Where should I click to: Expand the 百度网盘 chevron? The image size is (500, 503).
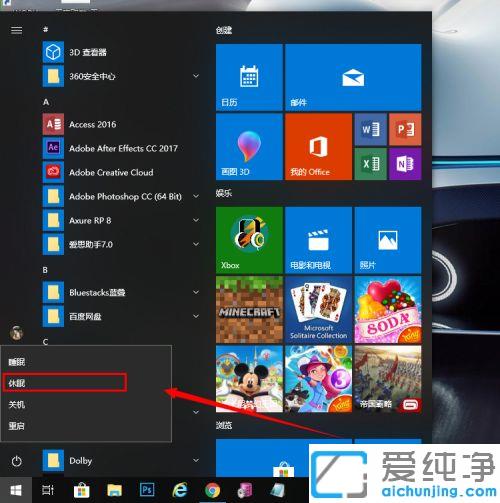[x=196, y=316]
